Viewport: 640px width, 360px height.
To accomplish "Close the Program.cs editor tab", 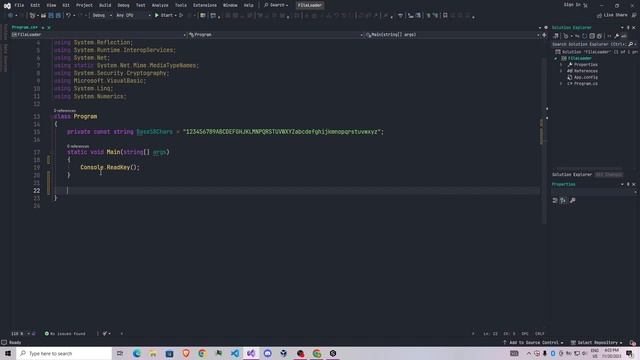I will point(49,27).
